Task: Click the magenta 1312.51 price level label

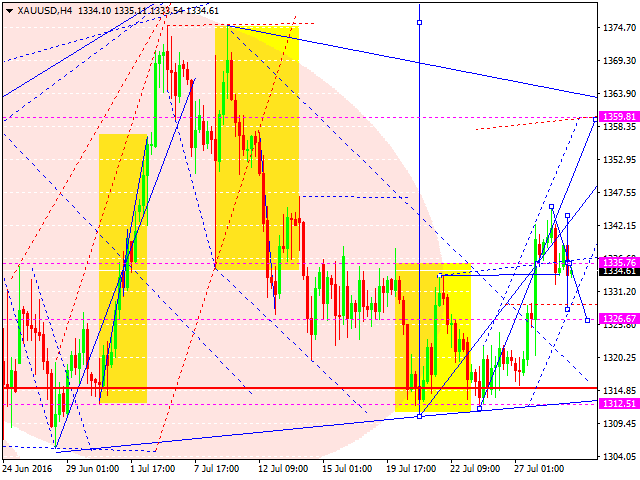Action: [619, 404]
